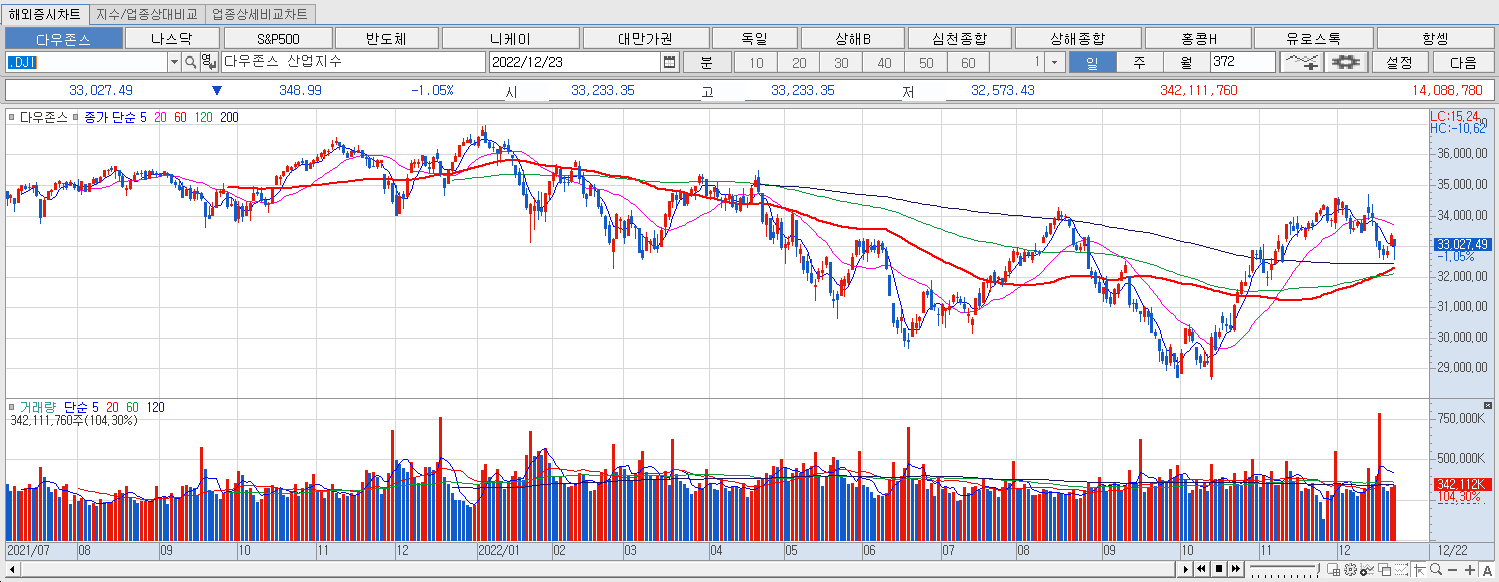The width and height of the screenshot is (1499, 582).
Task: Open the date calendar picker icon
Action: tap(669, 62)
